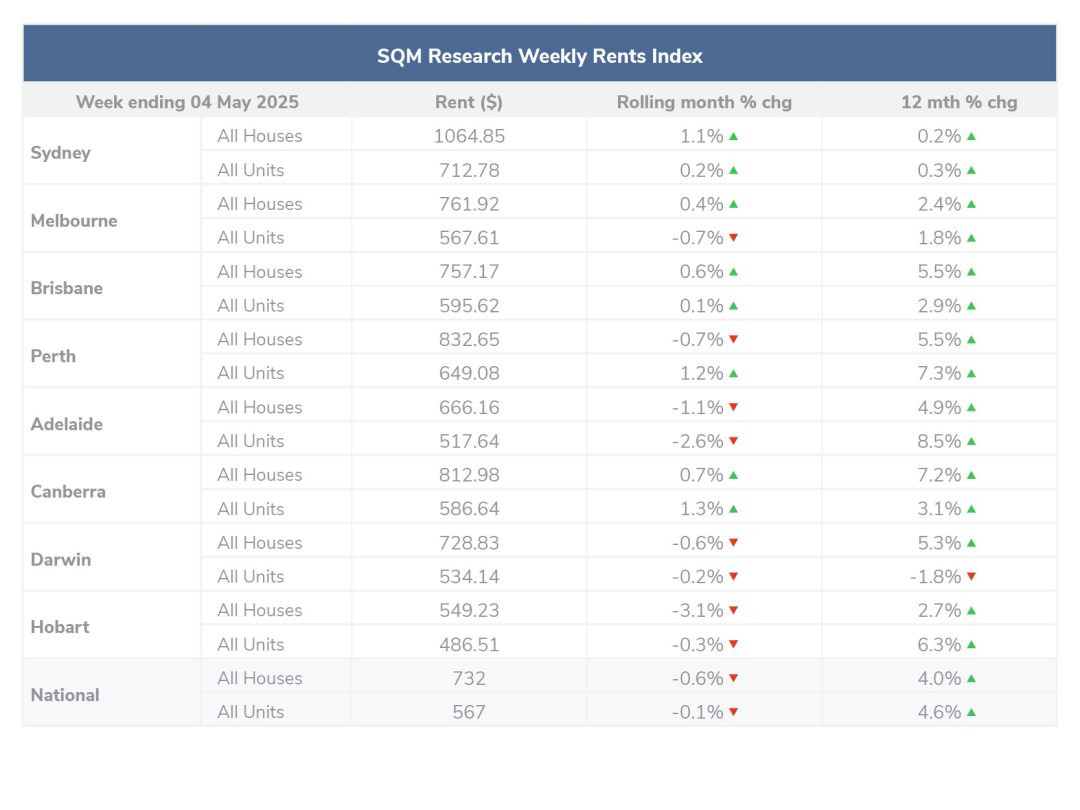
Task: Click Canberra houses rent 812.98
Action: coord(469,475)
